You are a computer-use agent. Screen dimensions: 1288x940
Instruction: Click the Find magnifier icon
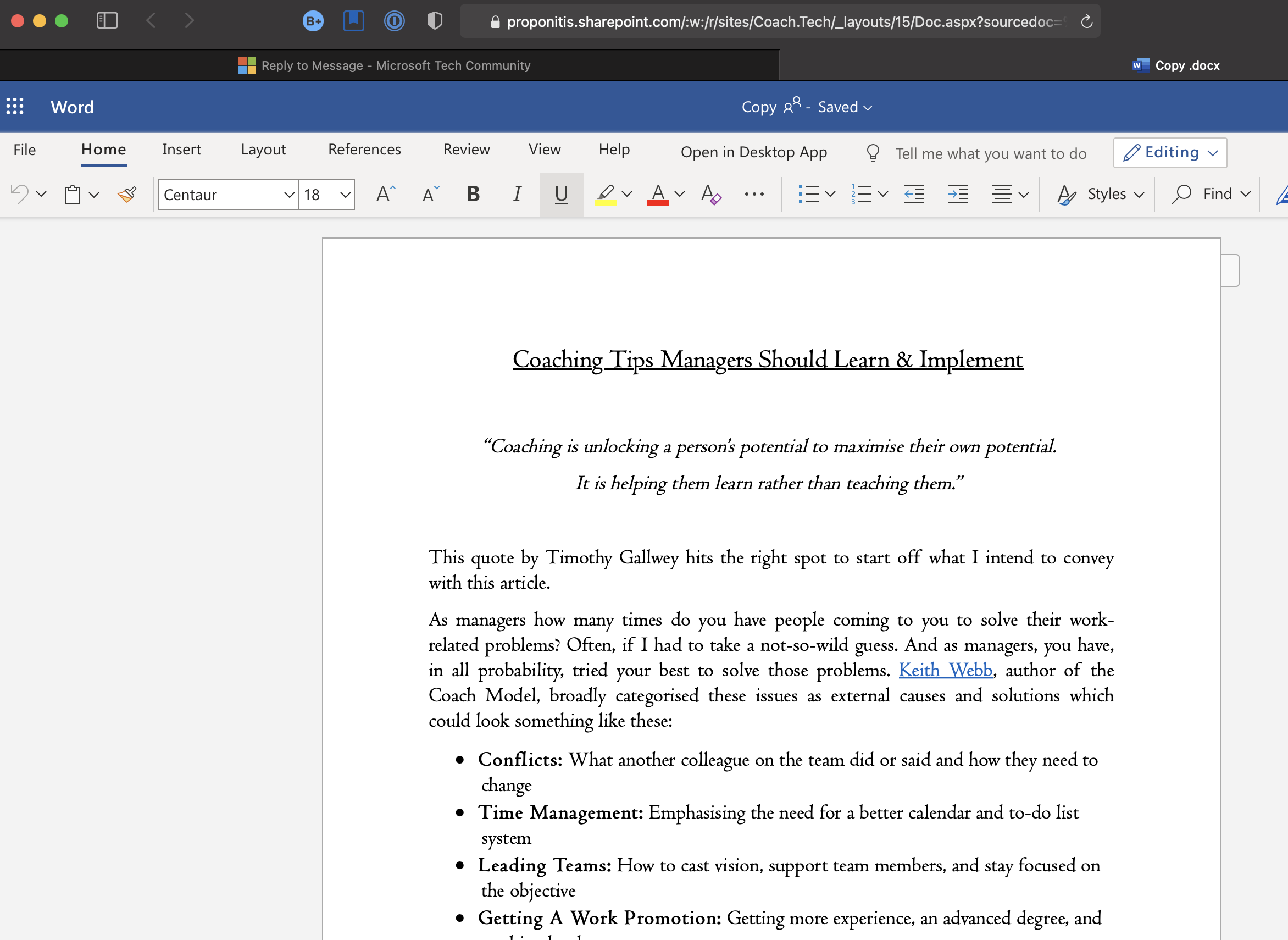[x=1181, y=194]
